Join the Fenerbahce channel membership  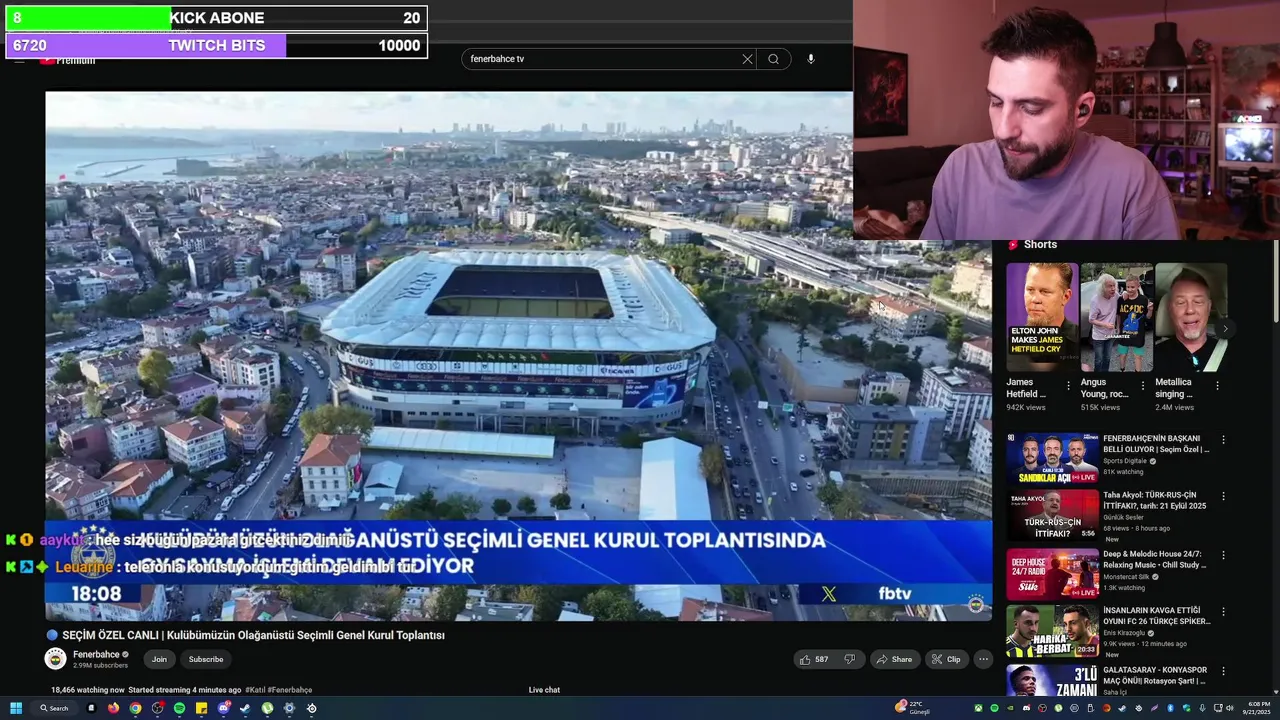click(159, 659)
